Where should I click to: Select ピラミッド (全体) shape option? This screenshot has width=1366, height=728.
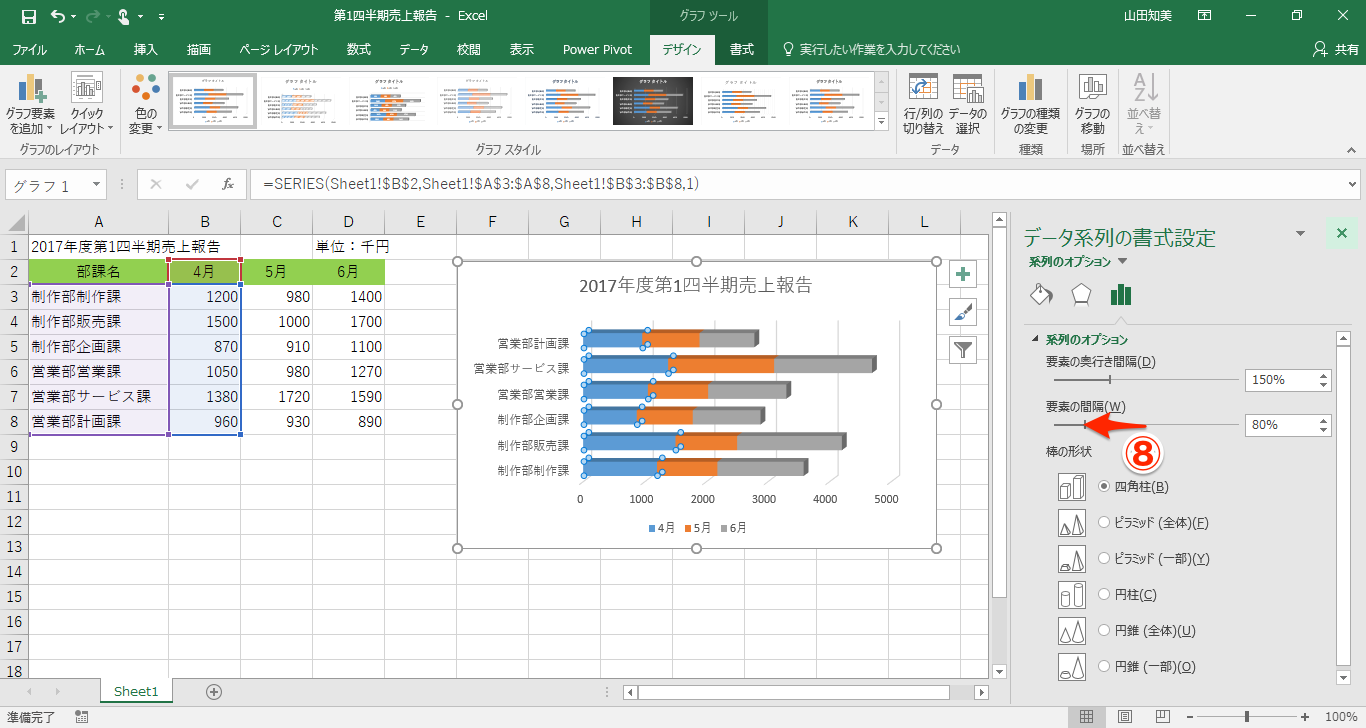click(1105, 522)
